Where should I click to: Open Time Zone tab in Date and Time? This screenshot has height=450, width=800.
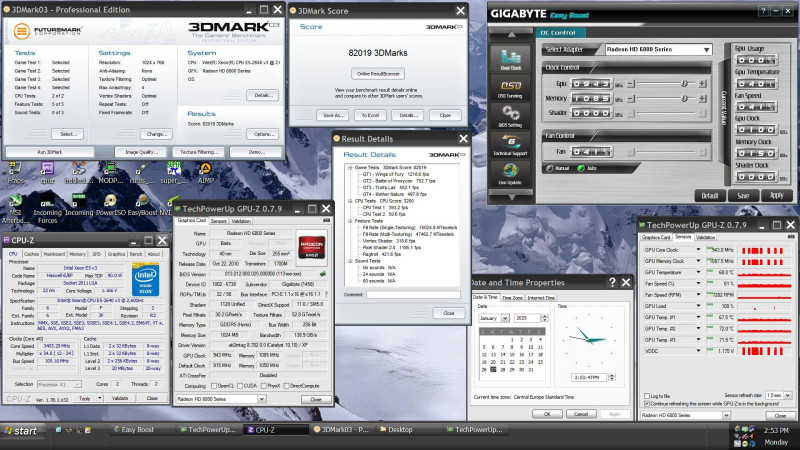pos(512,298)
